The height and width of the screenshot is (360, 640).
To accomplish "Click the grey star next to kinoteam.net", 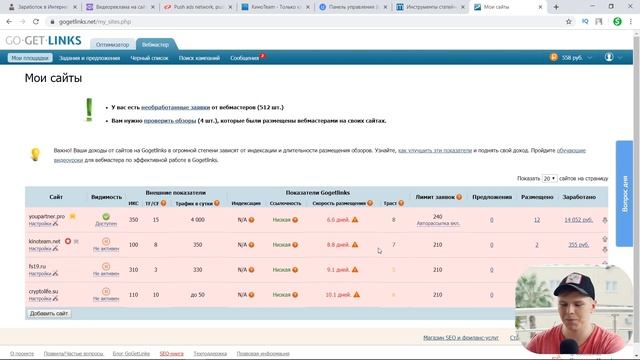I will pyautogui.click(x=76, y=241).
